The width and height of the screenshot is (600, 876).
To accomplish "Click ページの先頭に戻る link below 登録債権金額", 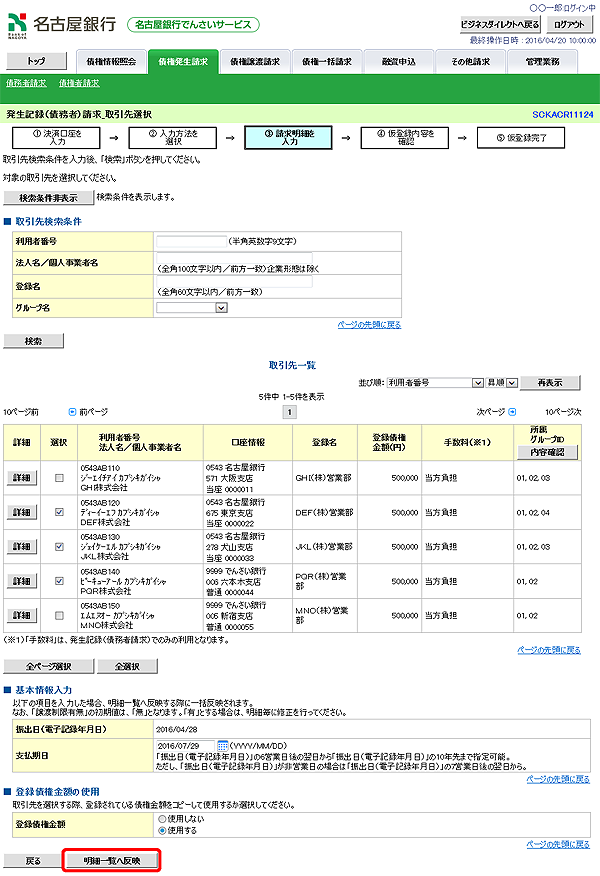I will 558,844.
